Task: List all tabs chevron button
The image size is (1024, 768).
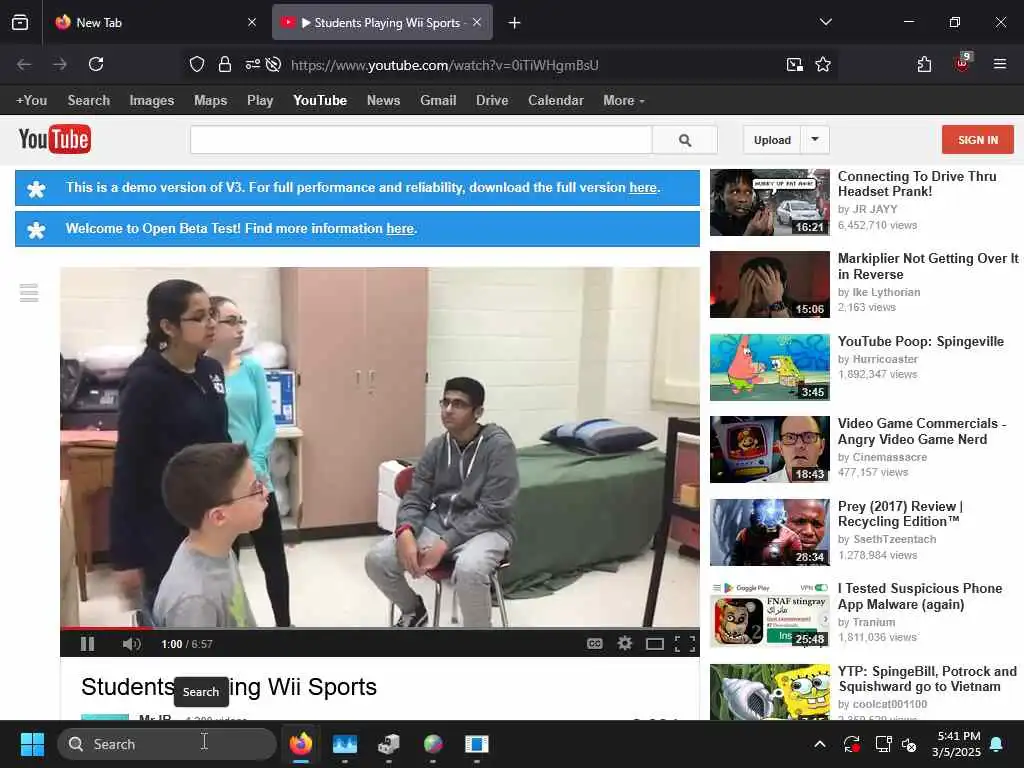Action: [x=825, y=22]
